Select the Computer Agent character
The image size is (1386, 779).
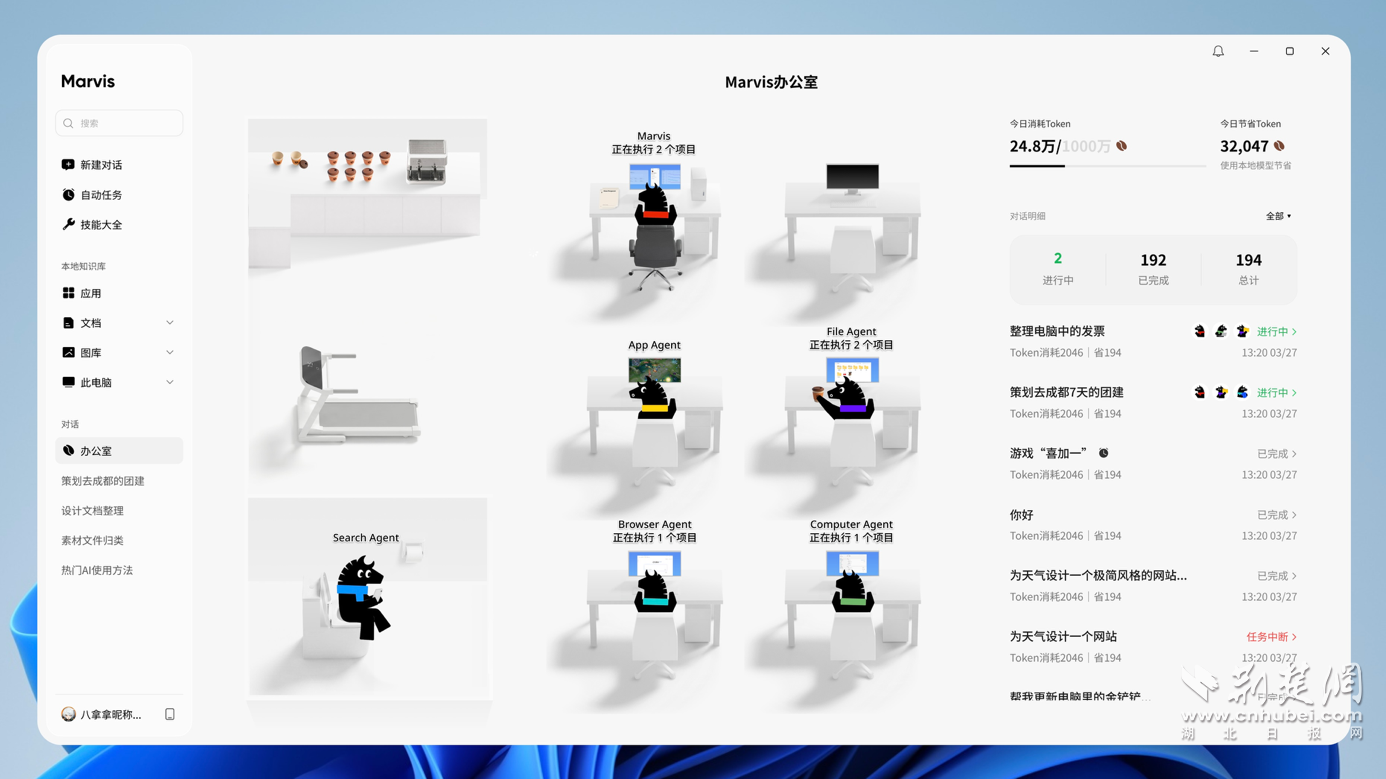853,590
